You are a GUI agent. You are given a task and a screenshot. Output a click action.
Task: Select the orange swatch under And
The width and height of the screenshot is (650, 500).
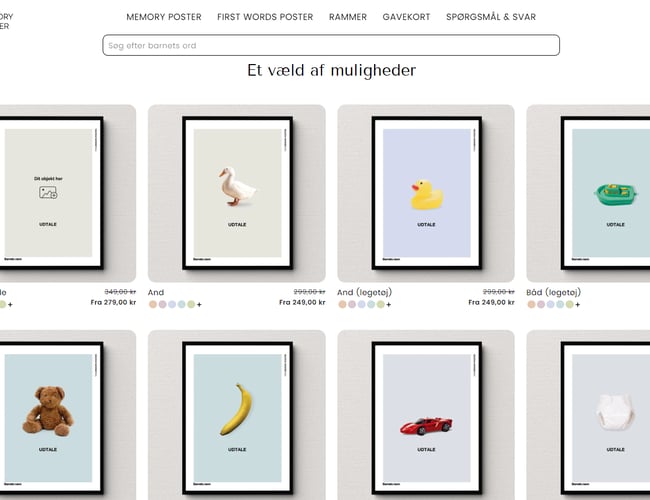click(x=153, y=304)
